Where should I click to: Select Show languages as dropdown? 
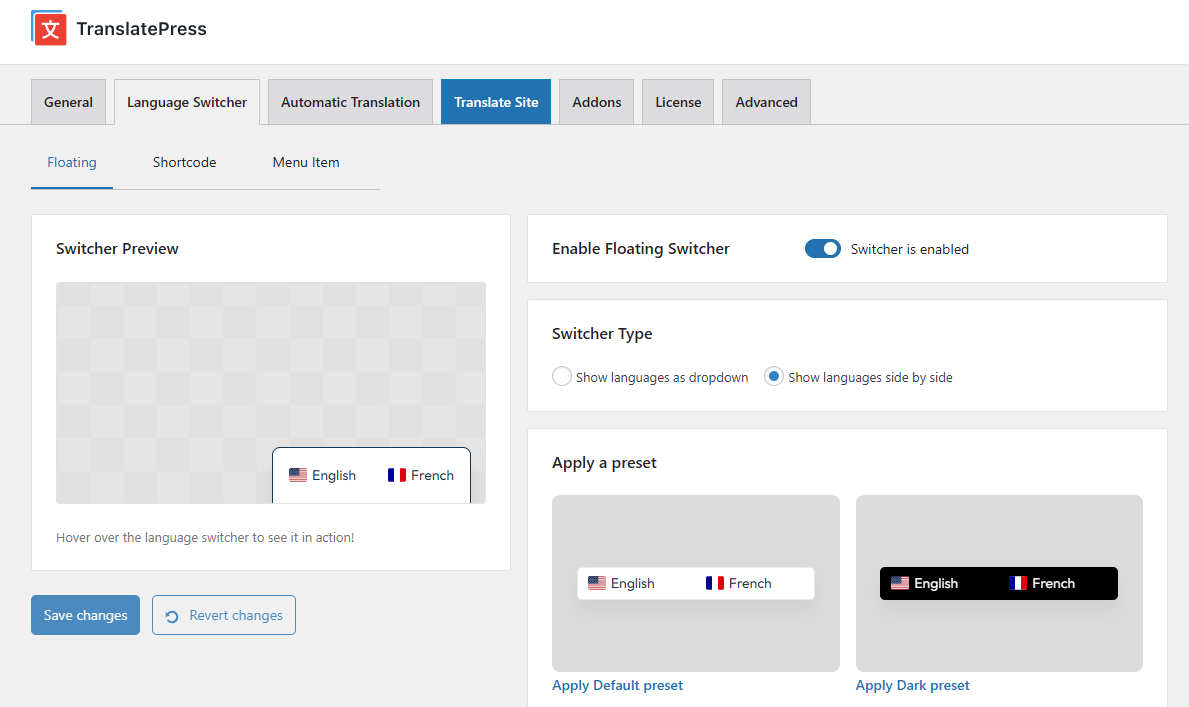pyautogui.click(x=561, y=376)
